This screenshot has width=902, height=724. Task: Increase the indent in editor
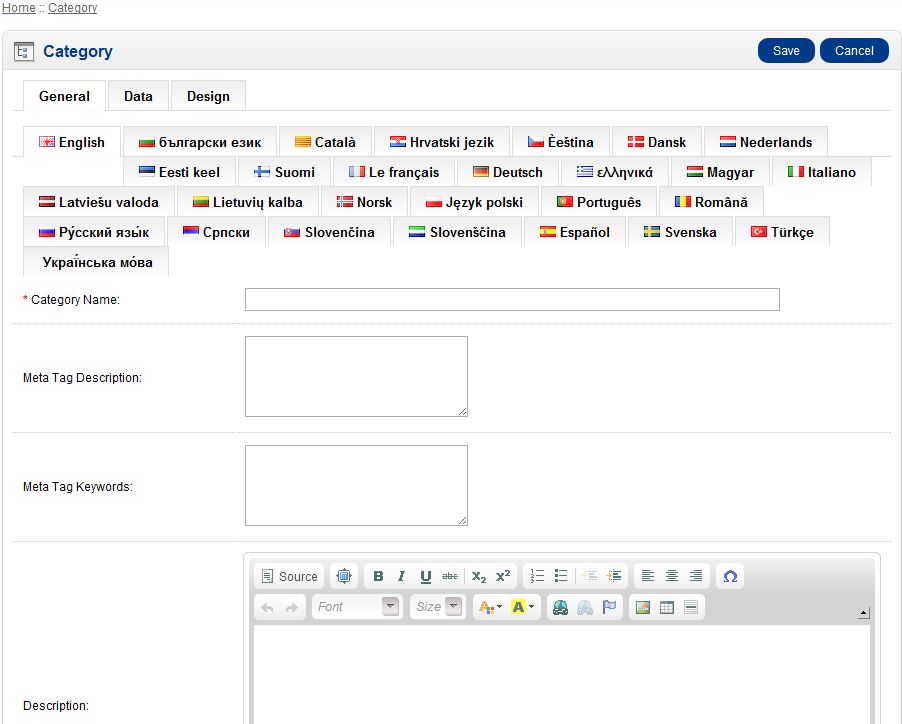pyautogui.click(x=614, y=576)
